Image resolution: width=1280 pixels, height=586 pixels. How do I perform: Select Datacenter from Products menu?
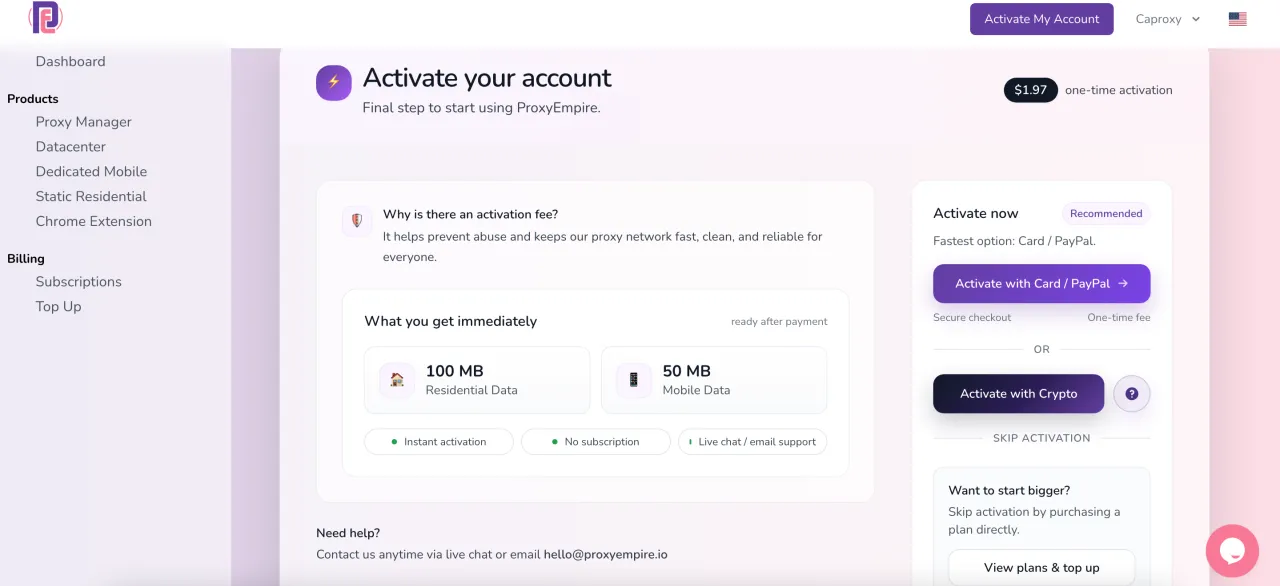tap(70, 147)
